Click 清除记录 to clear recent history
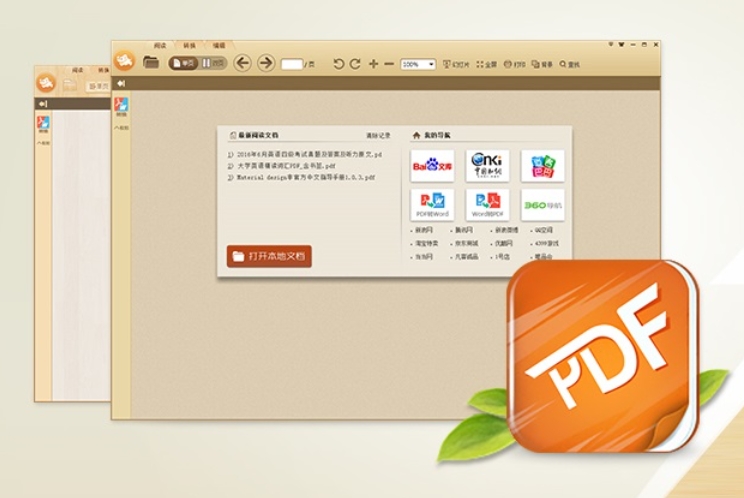Screen dimensions: 744x498 378,136
